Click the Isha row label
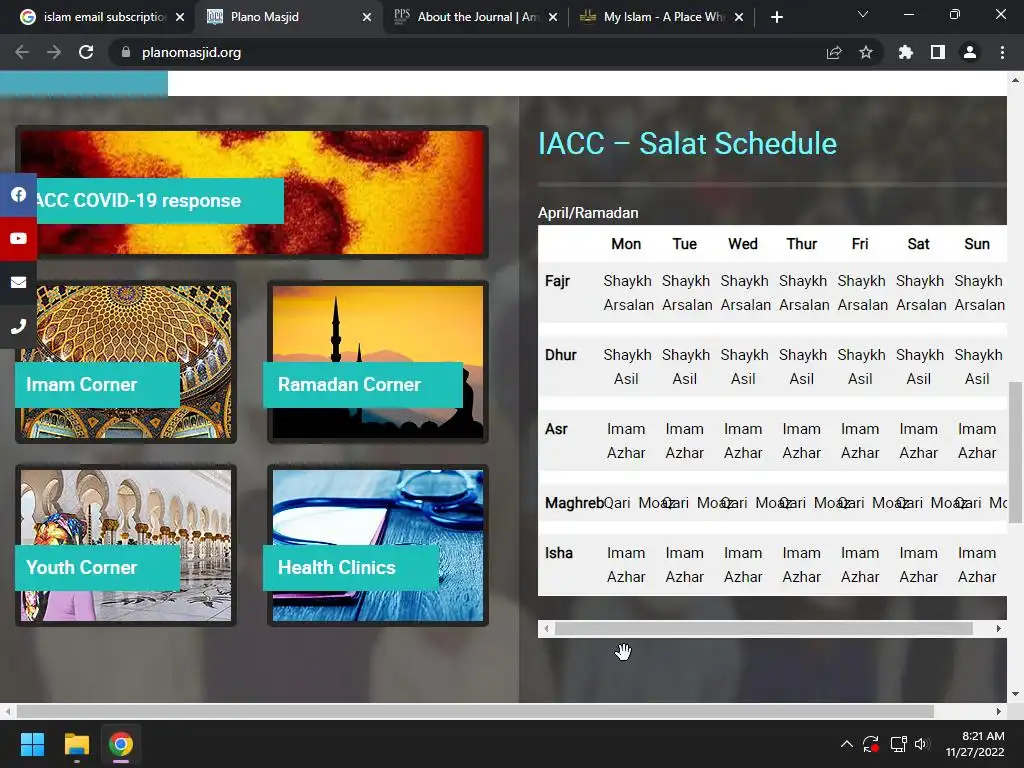 coord(559,553)
